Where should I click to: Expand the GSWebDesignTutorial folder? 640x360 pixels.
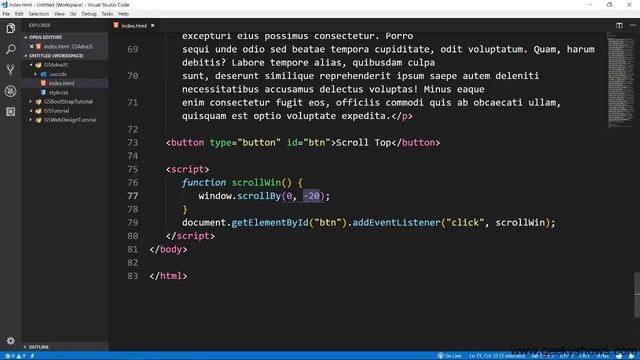31,120
